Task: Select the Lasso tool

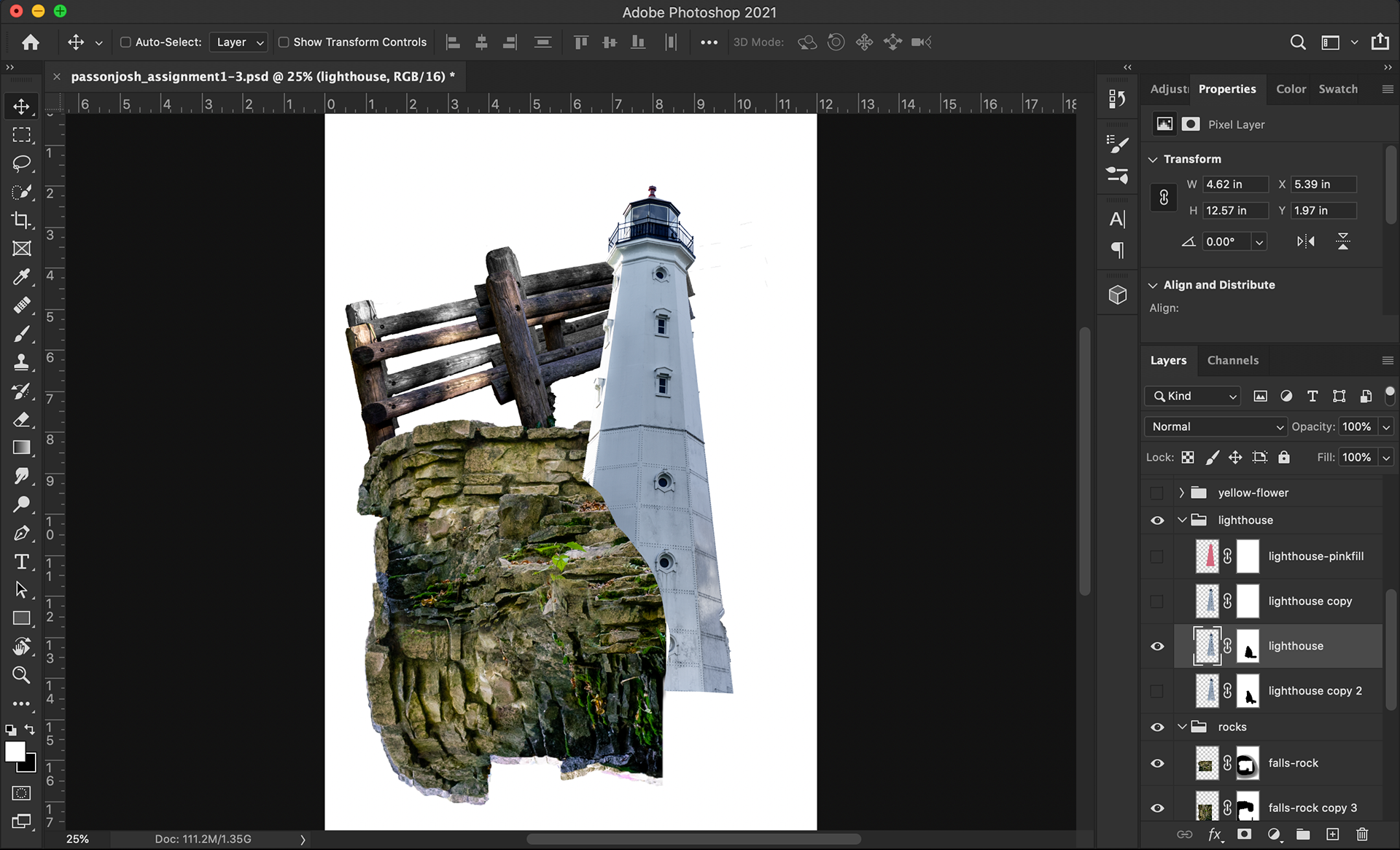Action: [21, 163]
